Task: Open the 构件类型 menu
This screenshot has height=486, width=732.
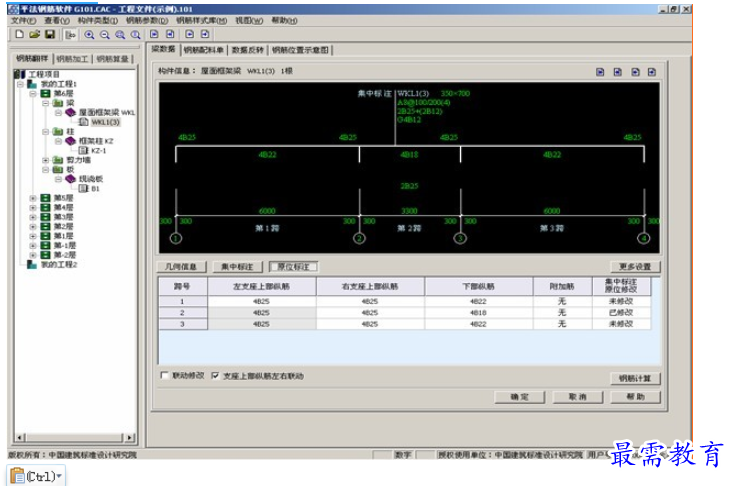Action: point(98,21)
